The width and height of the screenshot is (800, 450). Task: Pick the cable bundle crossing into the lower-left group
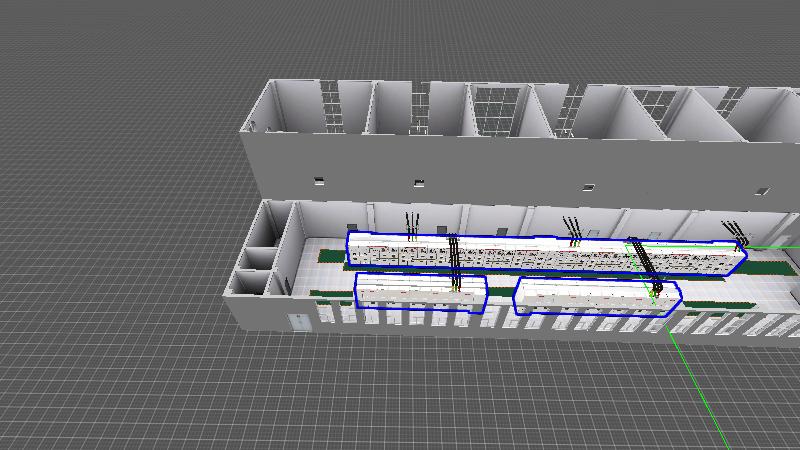click(454, 262)
